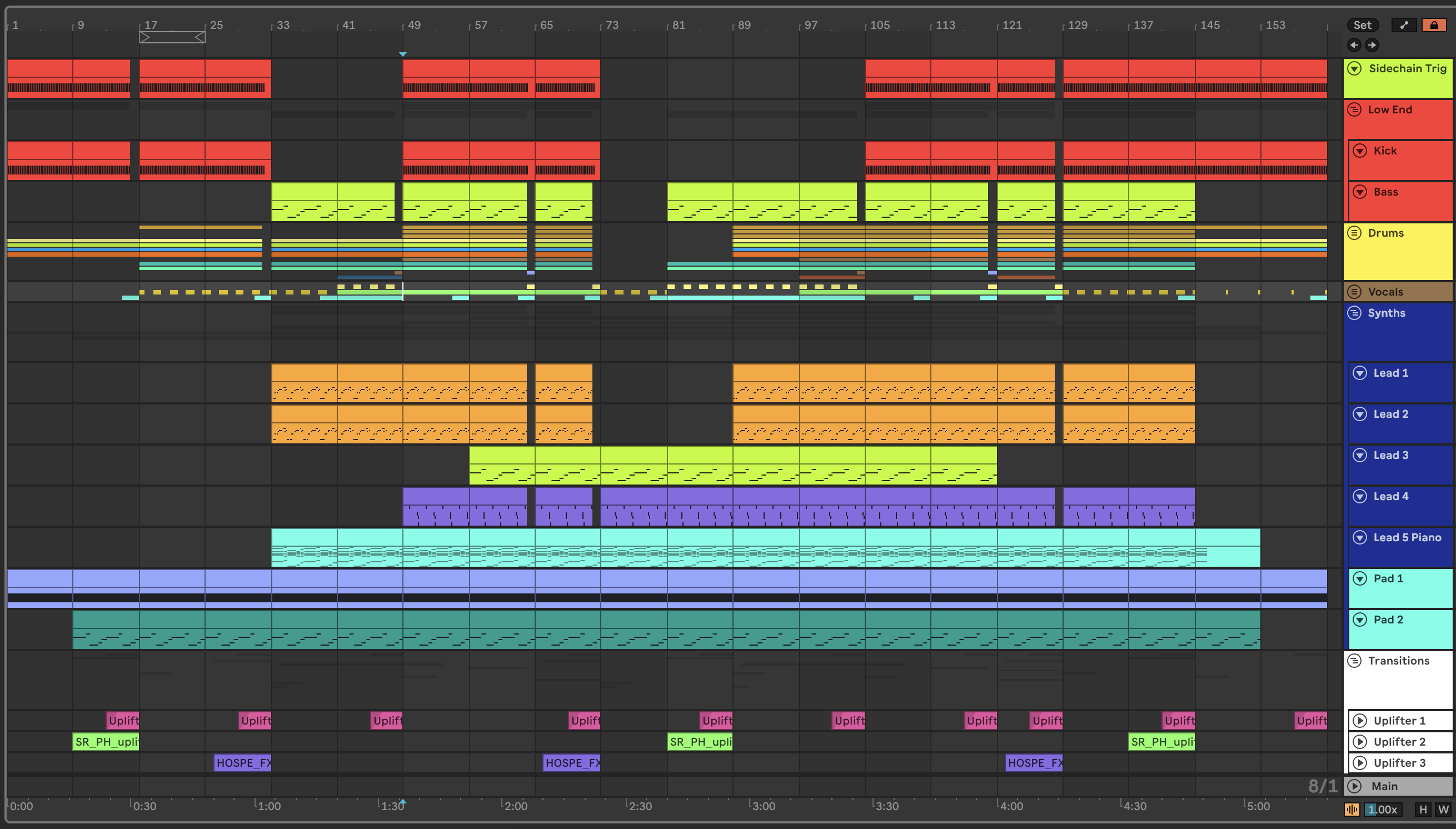
Task: Toggle the automation mode icon
Action: point(1404,25)
